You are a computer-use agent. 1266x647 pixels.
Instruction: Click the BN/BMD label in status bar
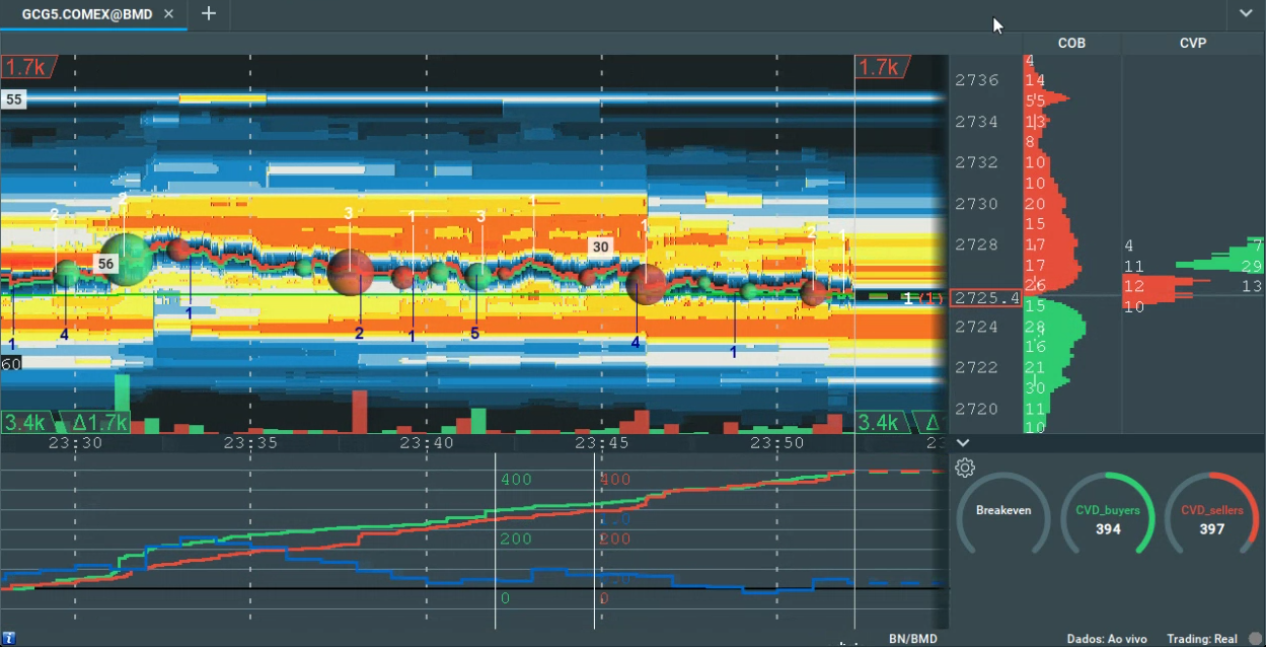tap(913, 638)
